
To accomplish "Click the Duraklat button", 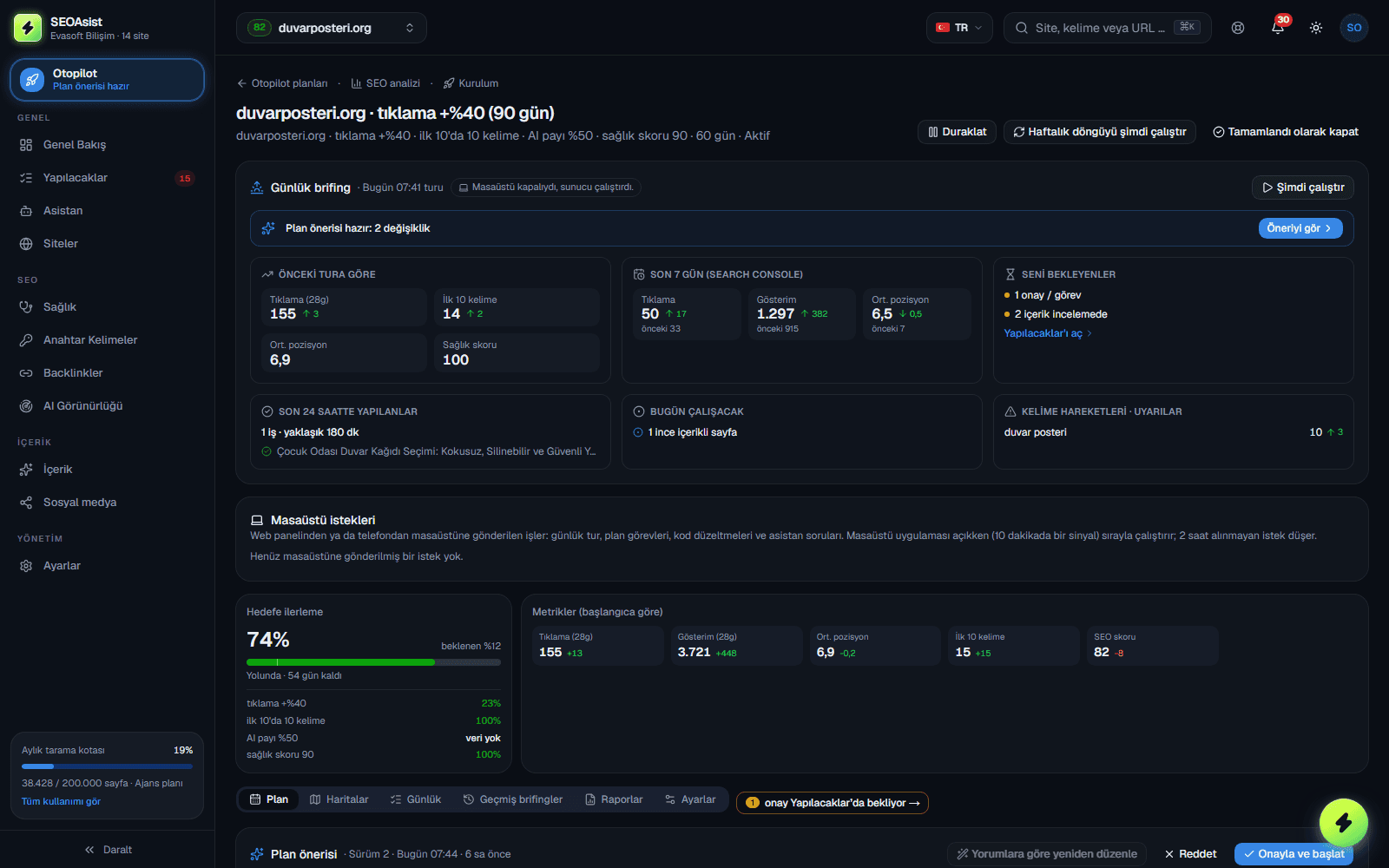I will pos(957,132).
